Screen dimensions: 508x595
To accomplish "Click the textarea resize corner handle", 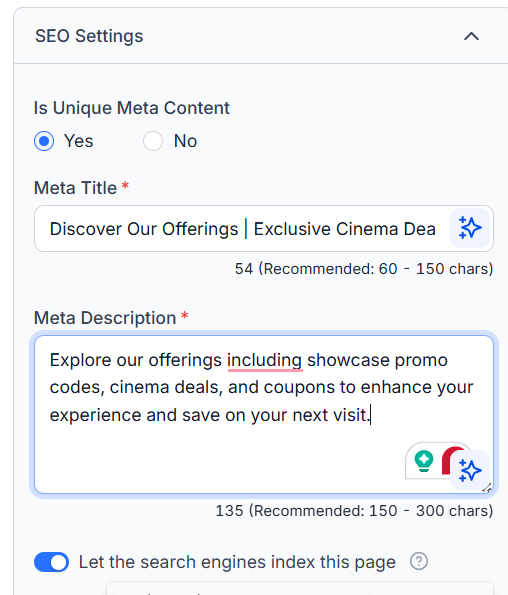I will click(487, 488).
